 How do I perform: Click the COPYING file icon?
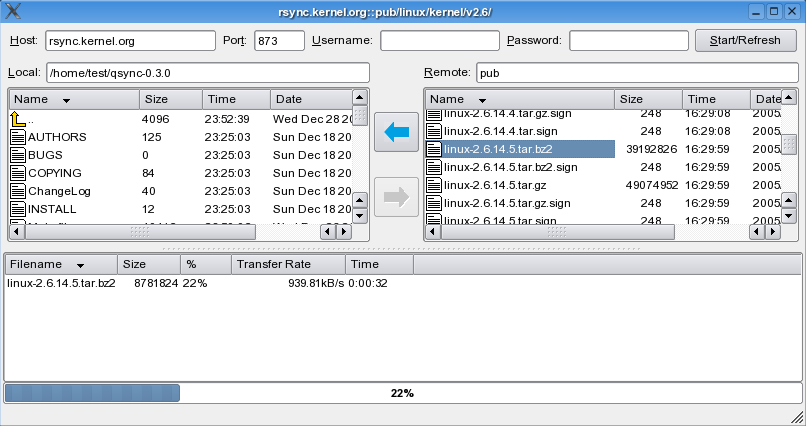pyautogui.click(x=18, y=173)
